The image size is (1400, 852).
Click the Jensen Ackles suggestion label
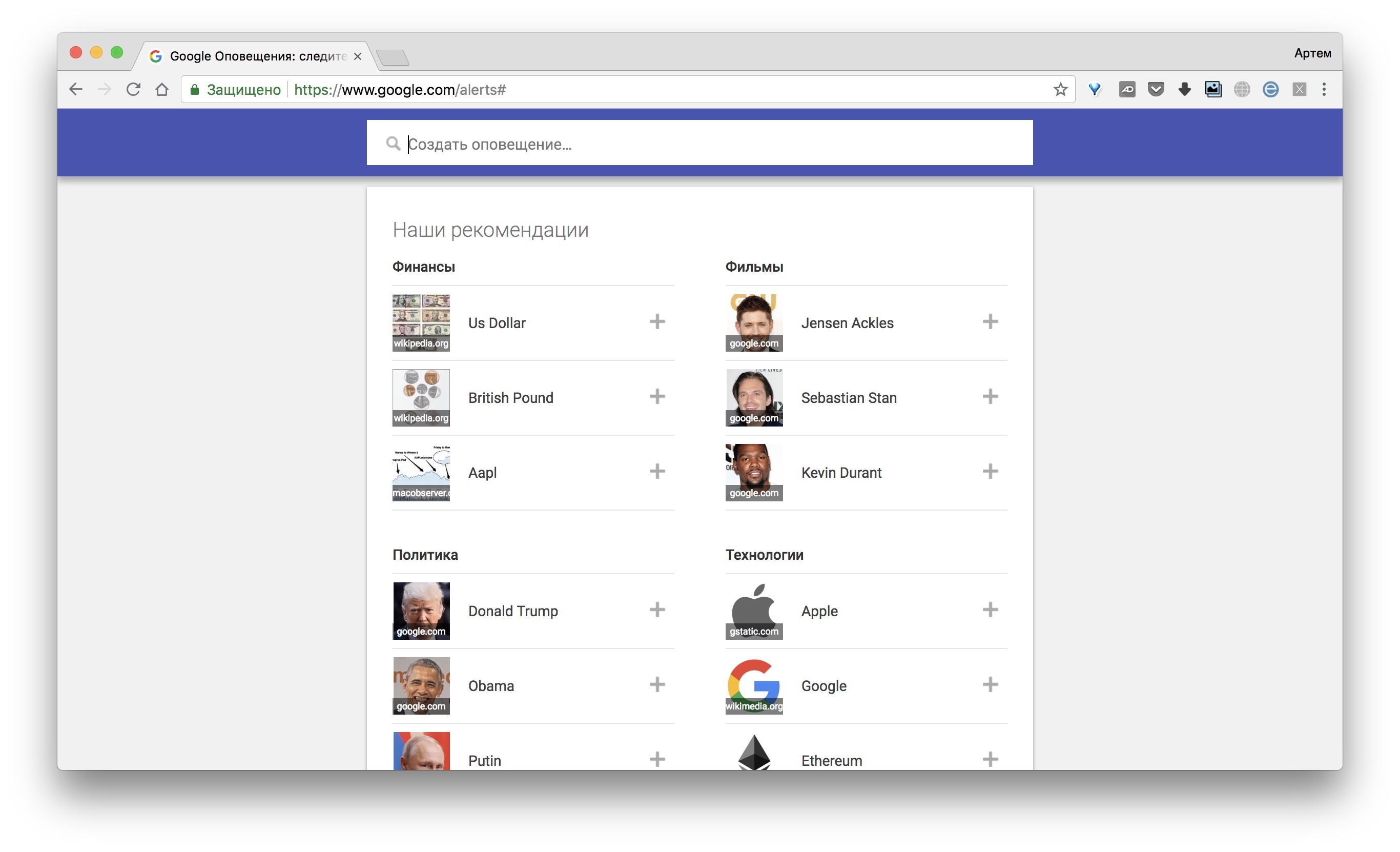[847, 323]
